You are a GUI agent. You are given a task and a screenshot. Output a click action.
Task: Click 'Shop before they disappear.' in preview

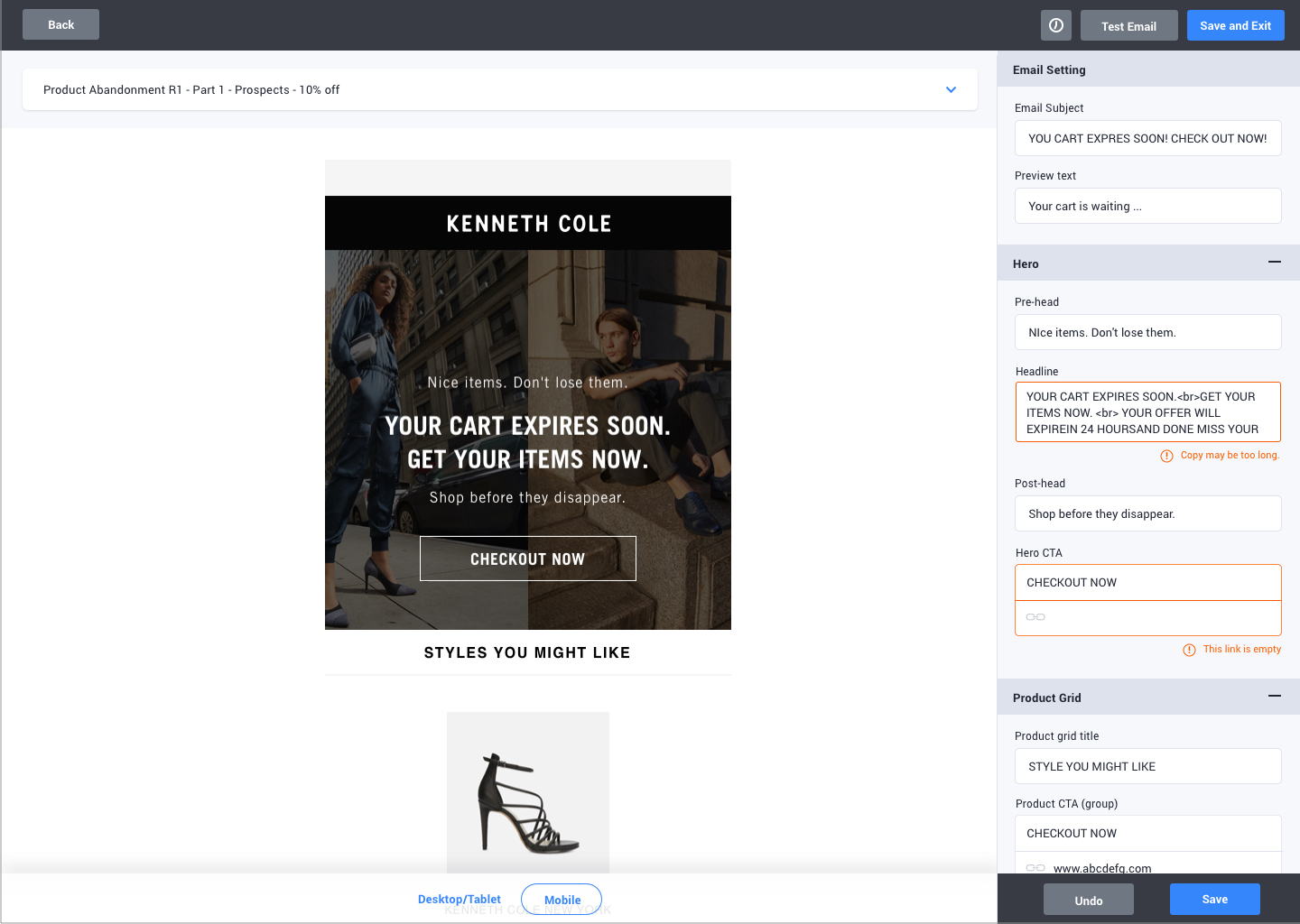click(x=528, y=497)
